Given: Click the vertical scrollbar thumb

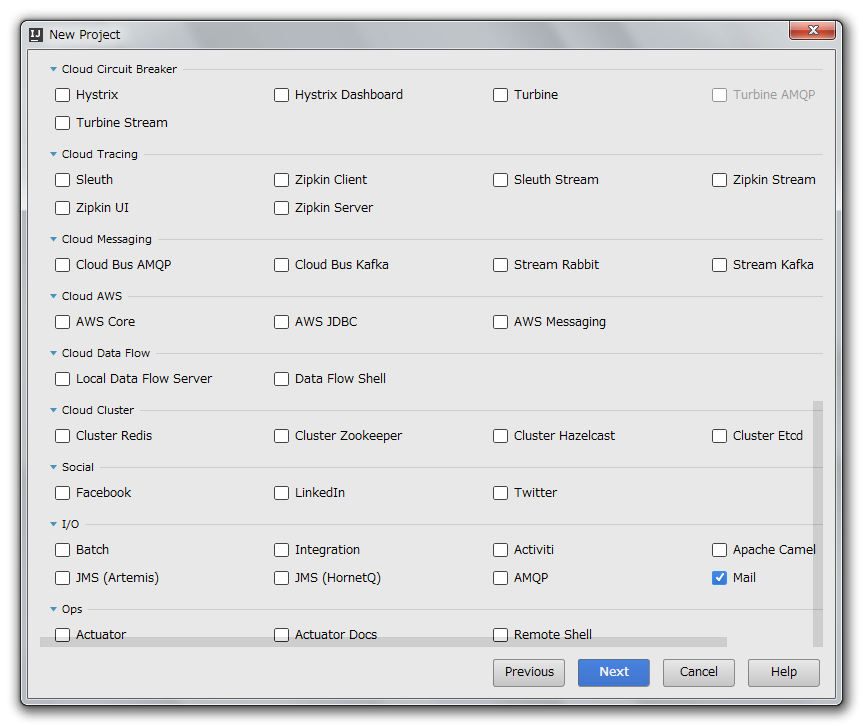Looking at the screenshot, I should [818, 523].
